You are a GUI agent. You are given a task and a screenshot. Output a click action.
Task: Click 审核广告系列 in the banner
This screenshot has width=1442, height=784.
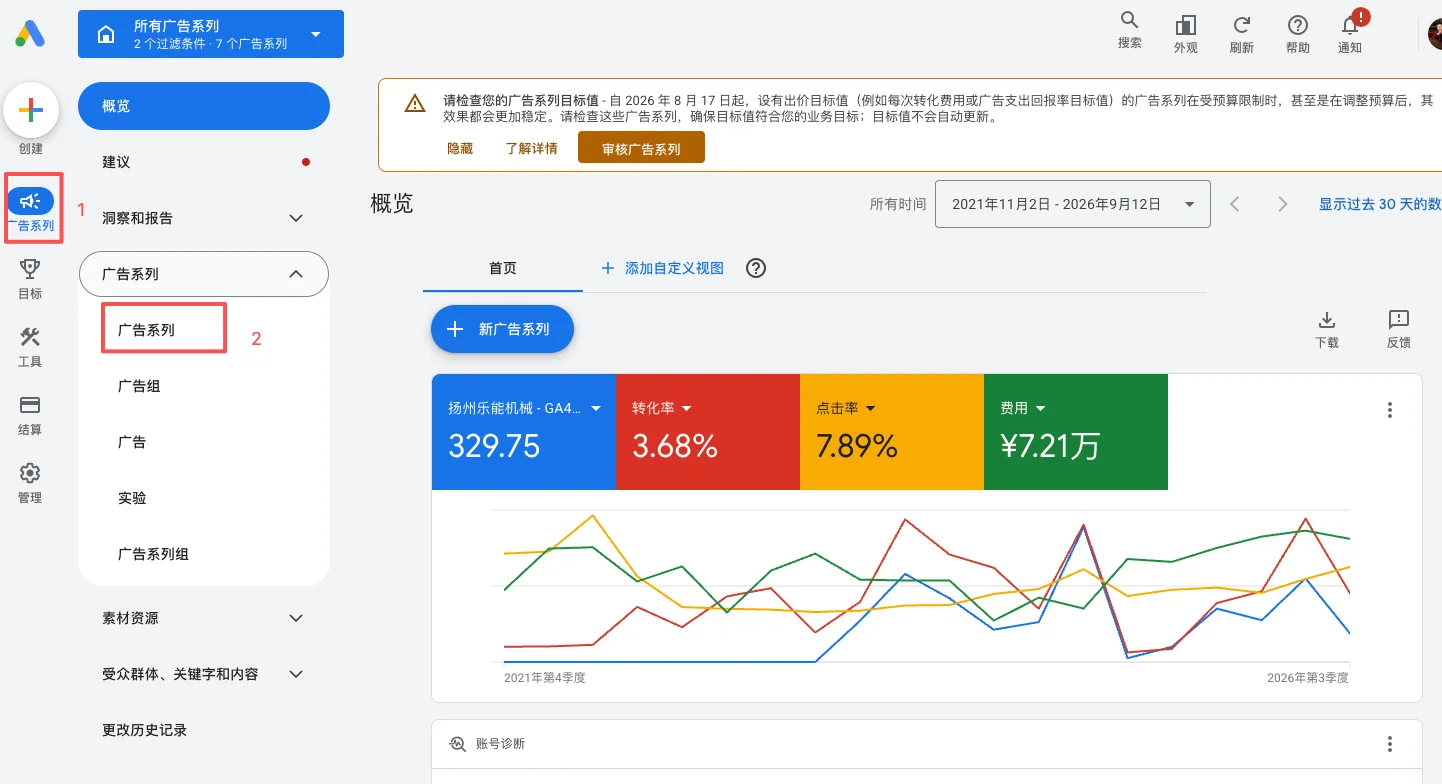point(641,148)
